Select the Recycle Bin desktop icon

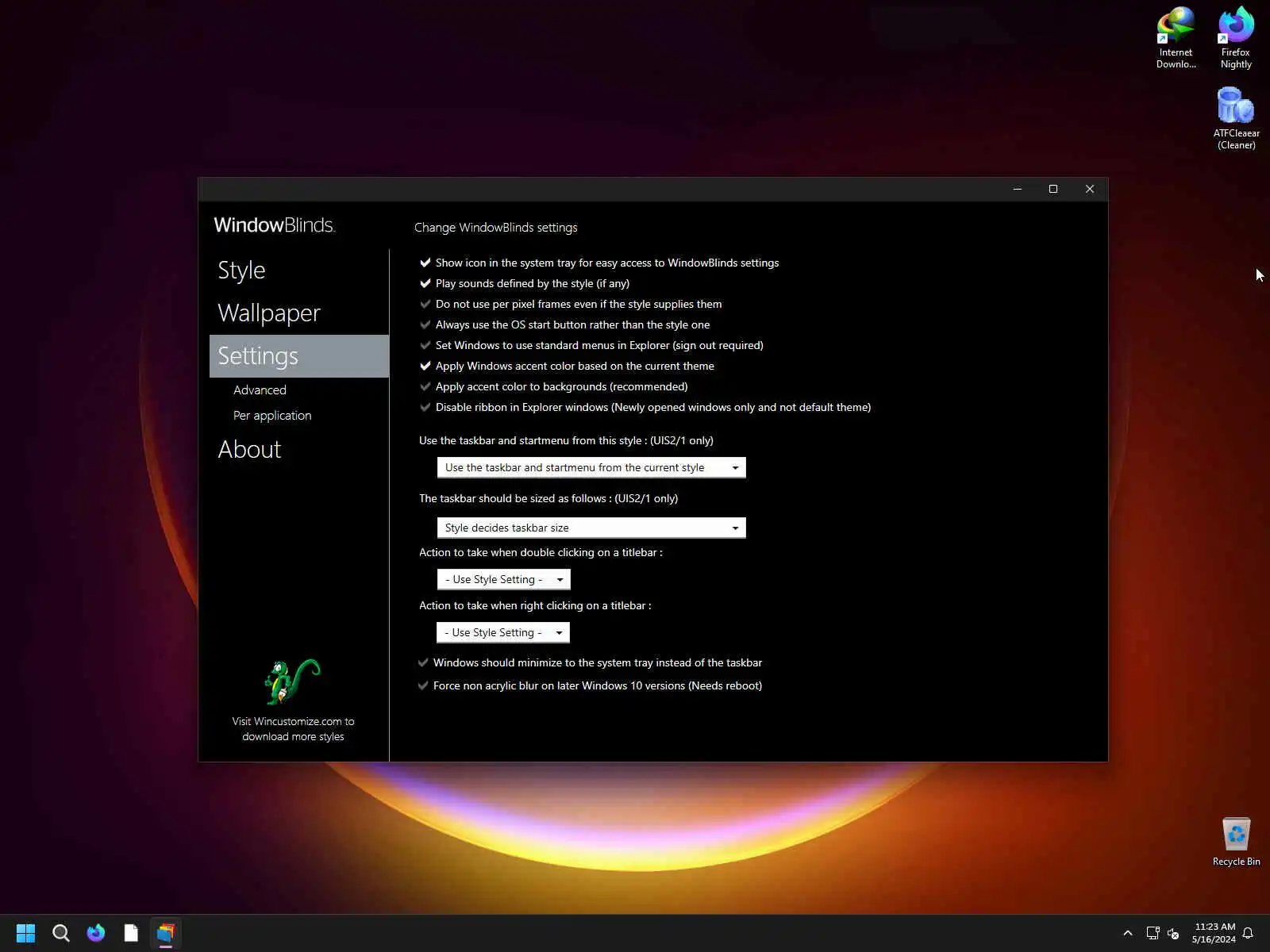(1236, 842)
